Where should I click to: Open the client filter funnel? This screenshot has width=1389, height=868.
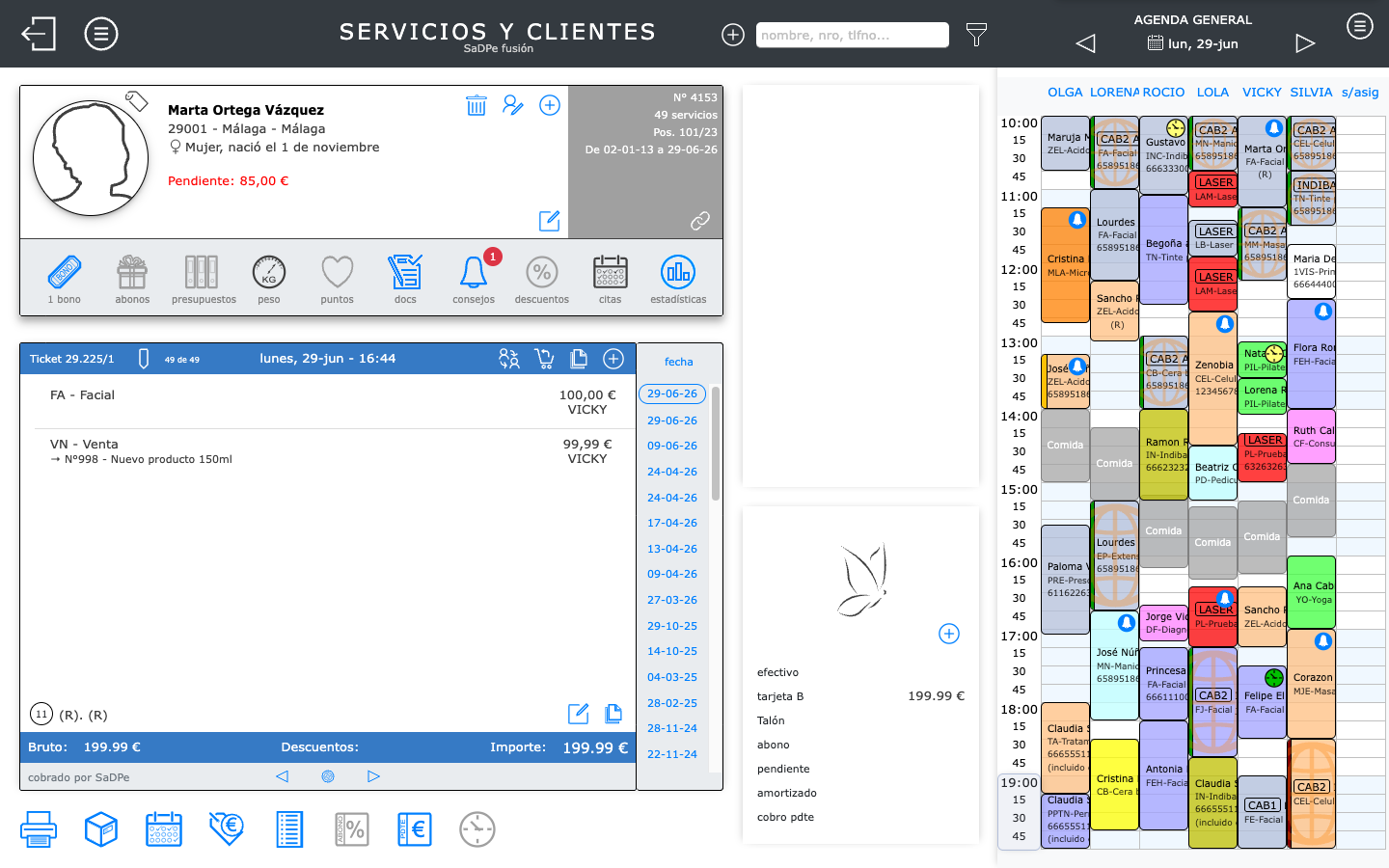[976, 35]
